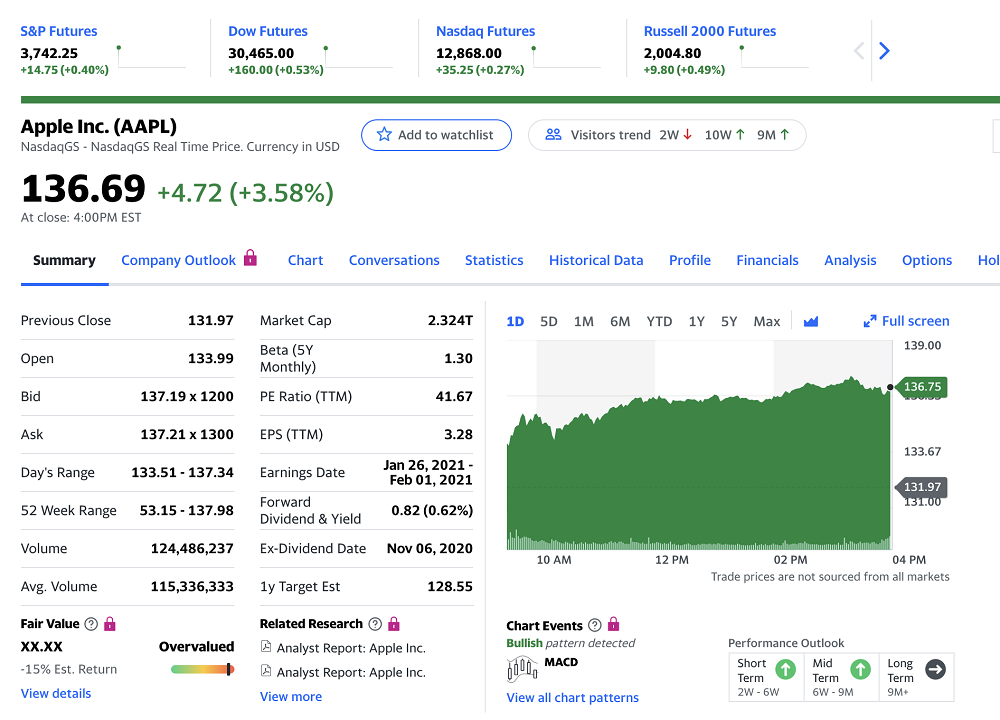Open the chart type area icon
The width and height of the screenshot is (1000, 720).
811,321
